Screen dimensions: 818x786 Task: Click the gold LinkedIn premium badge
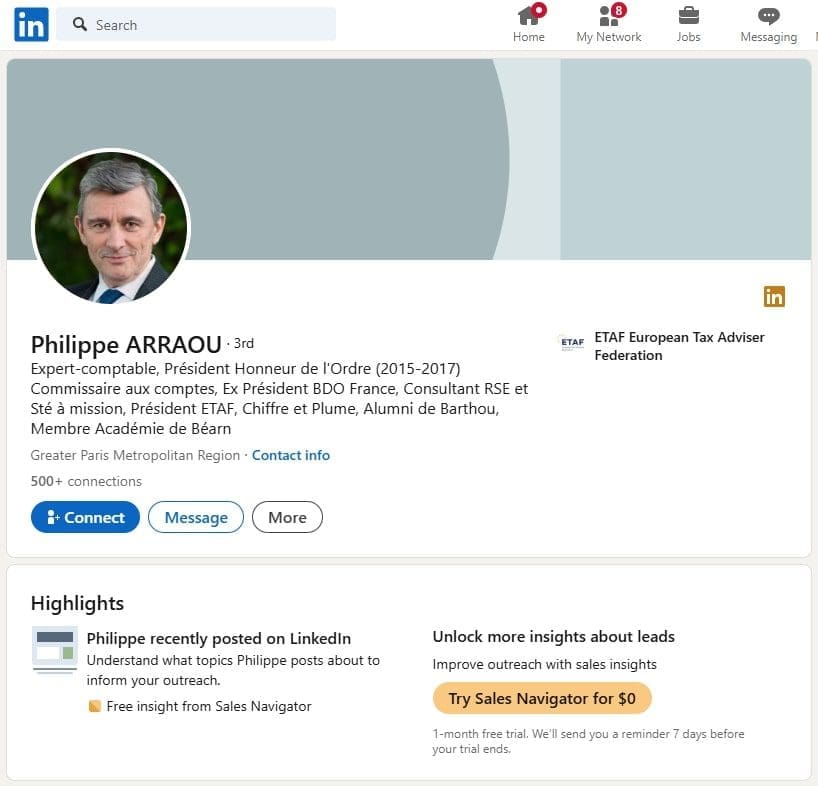(774, 297)
